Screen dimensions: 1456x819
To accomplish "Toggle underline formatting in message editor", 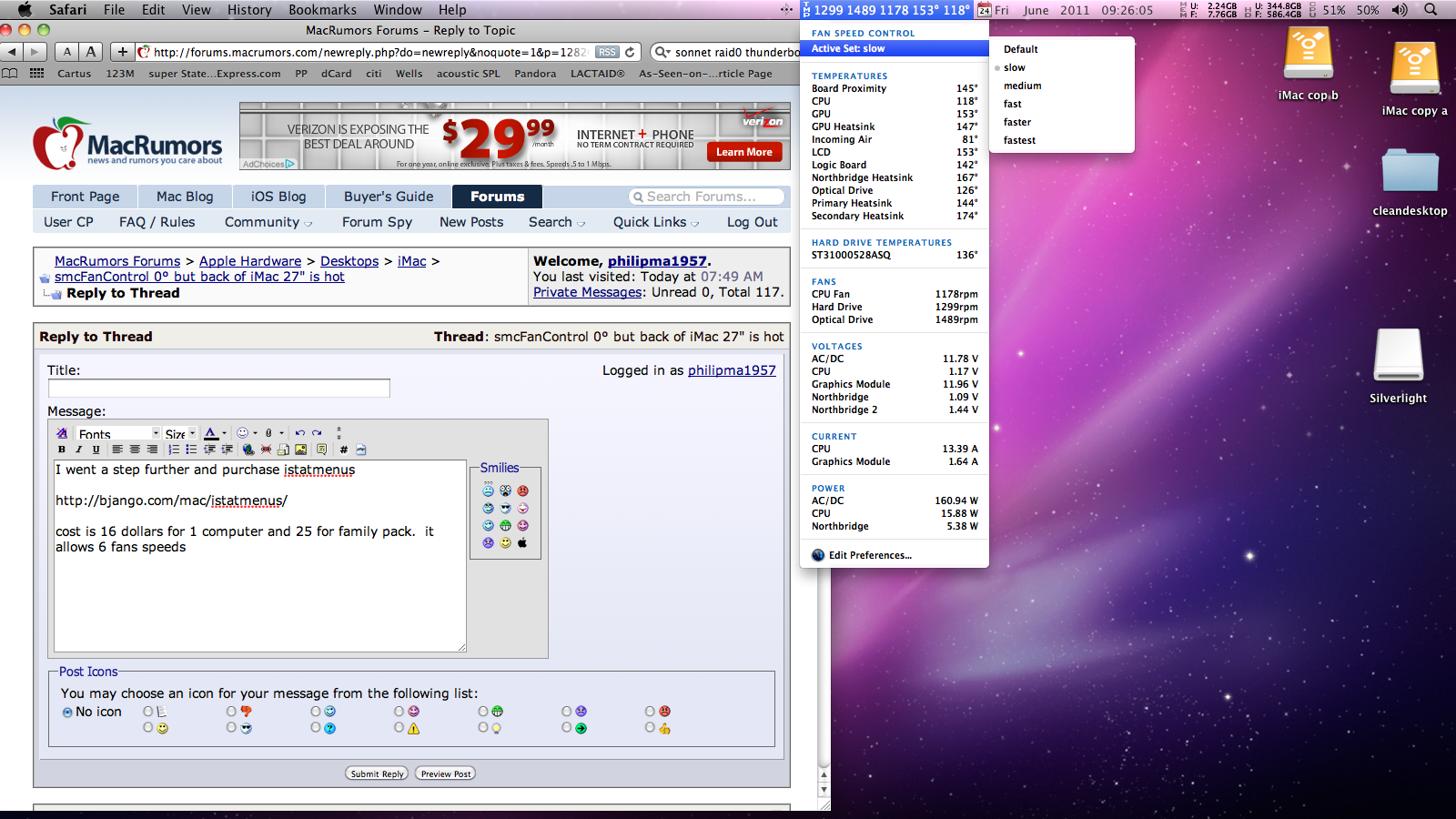I will [x=96, y=450].
